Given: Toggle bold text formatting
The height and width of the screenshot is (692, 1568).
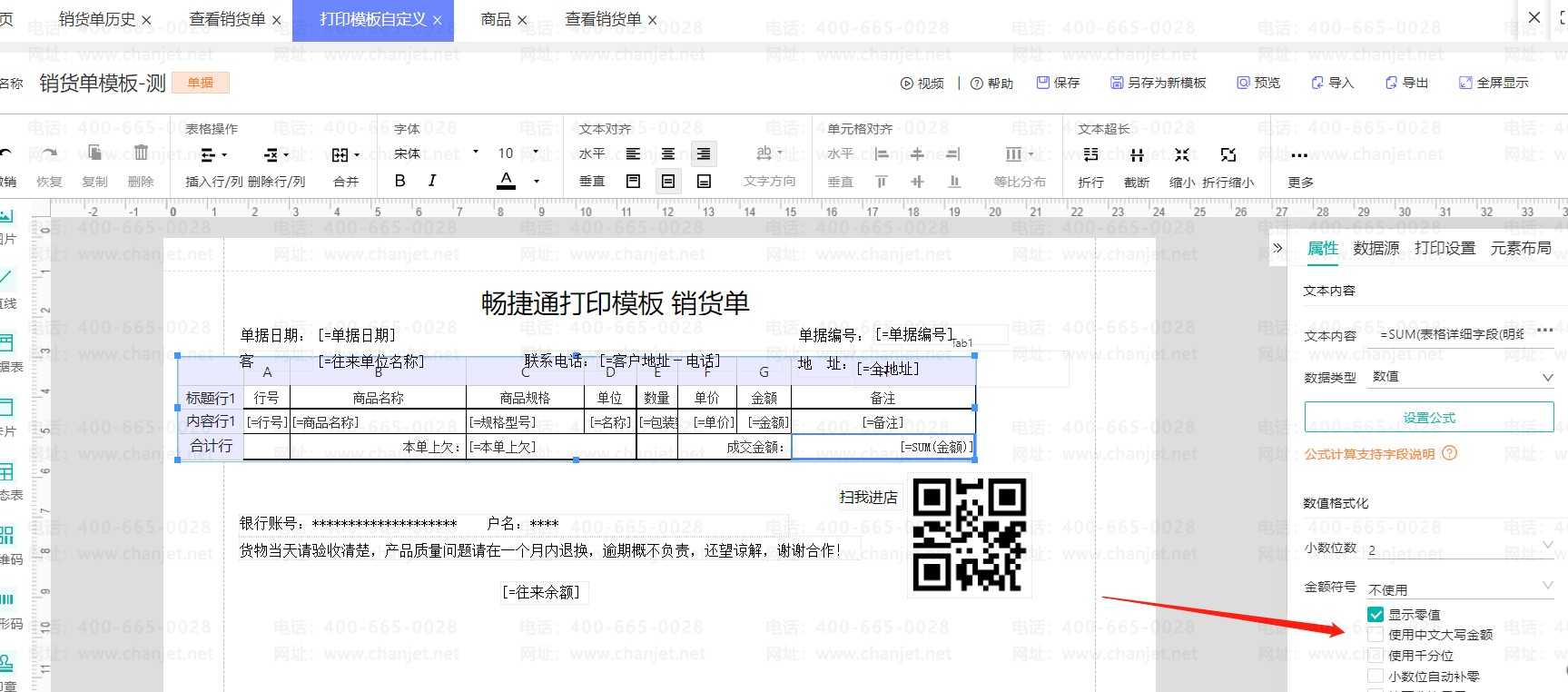Looking at the screenshot, I should tap(399, 181).
